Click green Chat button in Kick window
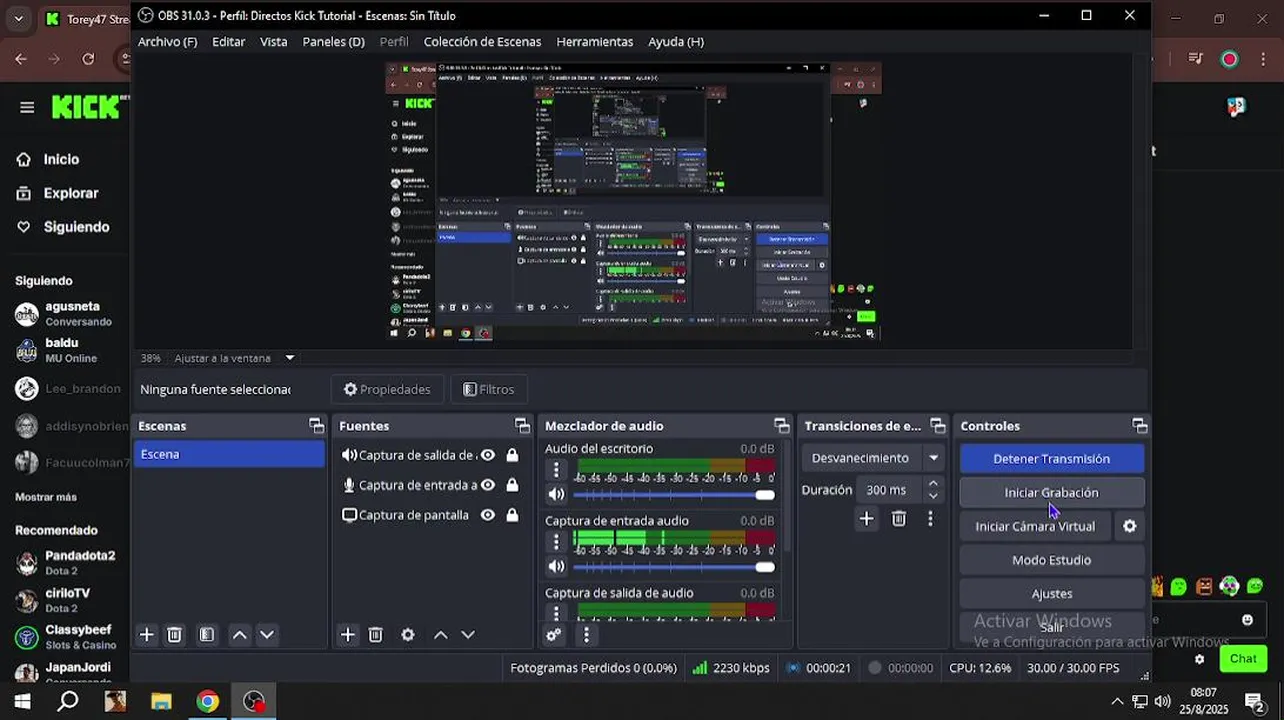The height and width of the screenshot is (720, 1284). click(x=1243, y=658)
